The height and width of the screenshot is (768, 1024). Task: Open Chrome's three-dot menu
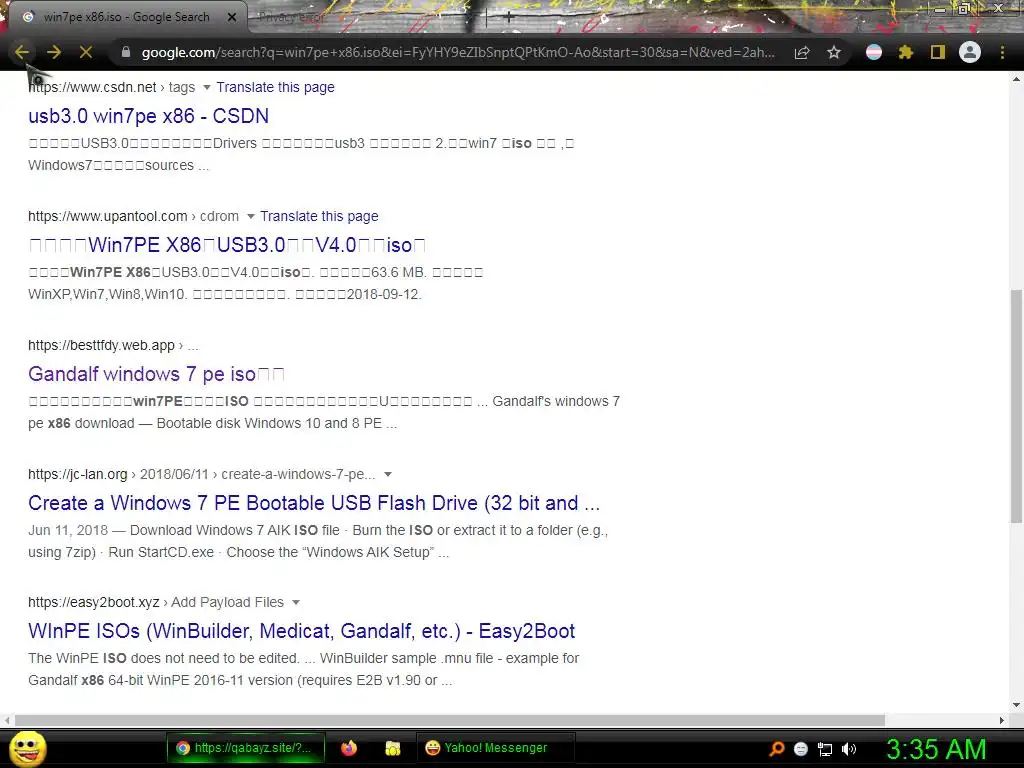(x=1002, y=52)
